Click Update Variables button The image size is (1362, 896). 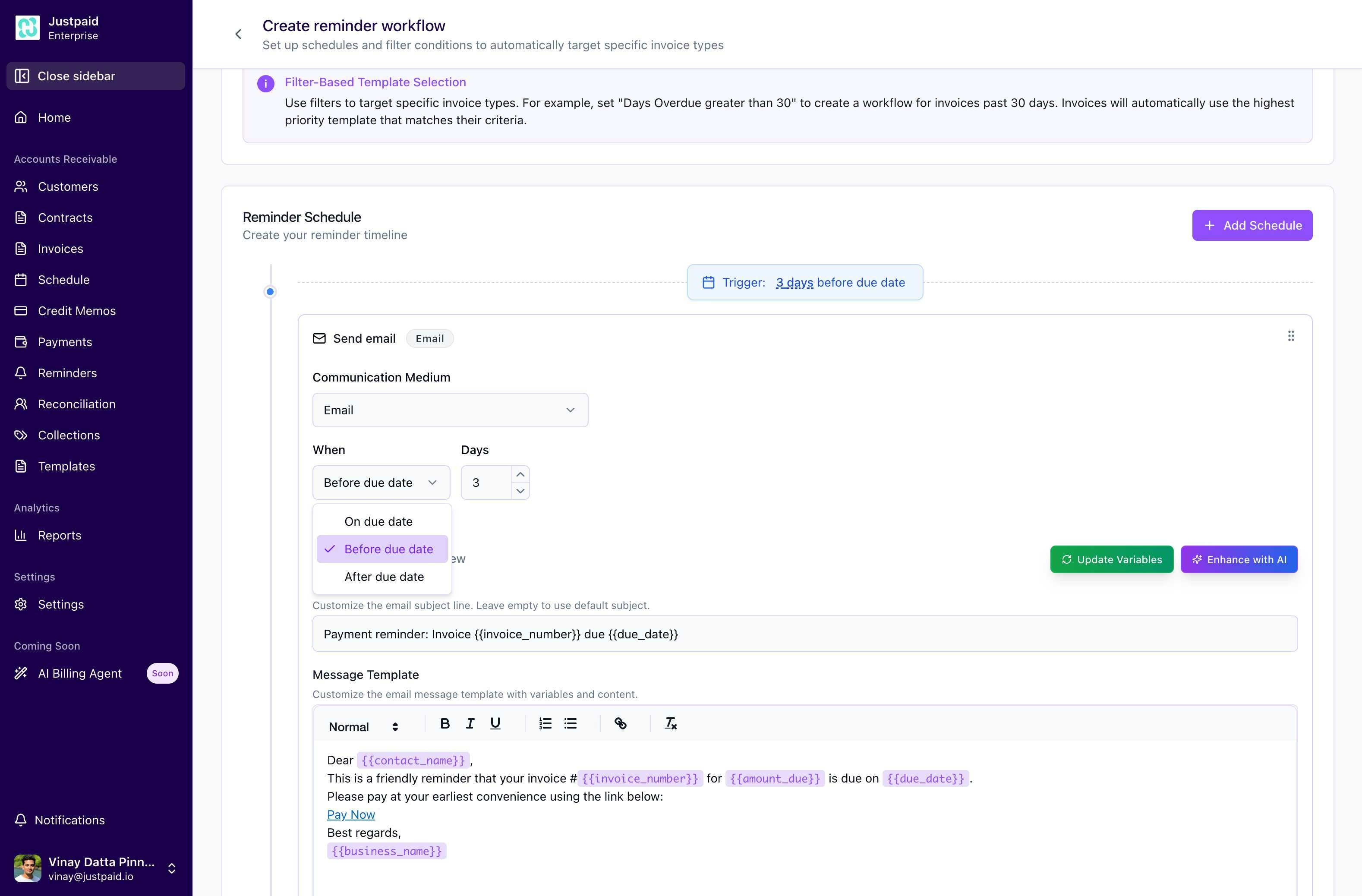tap(1111, 559)
